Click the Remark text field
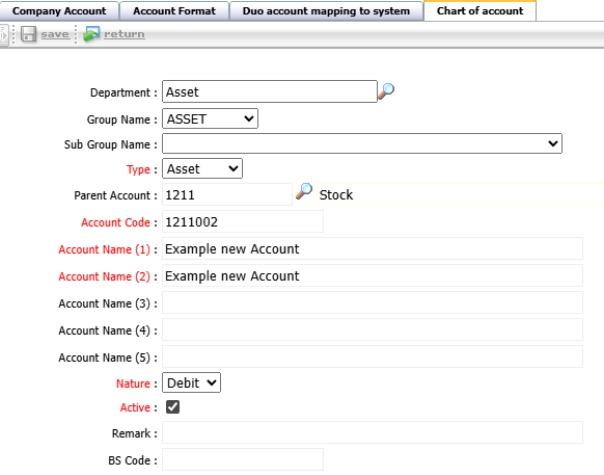The image size is (604, 475). tap(372, 433)
